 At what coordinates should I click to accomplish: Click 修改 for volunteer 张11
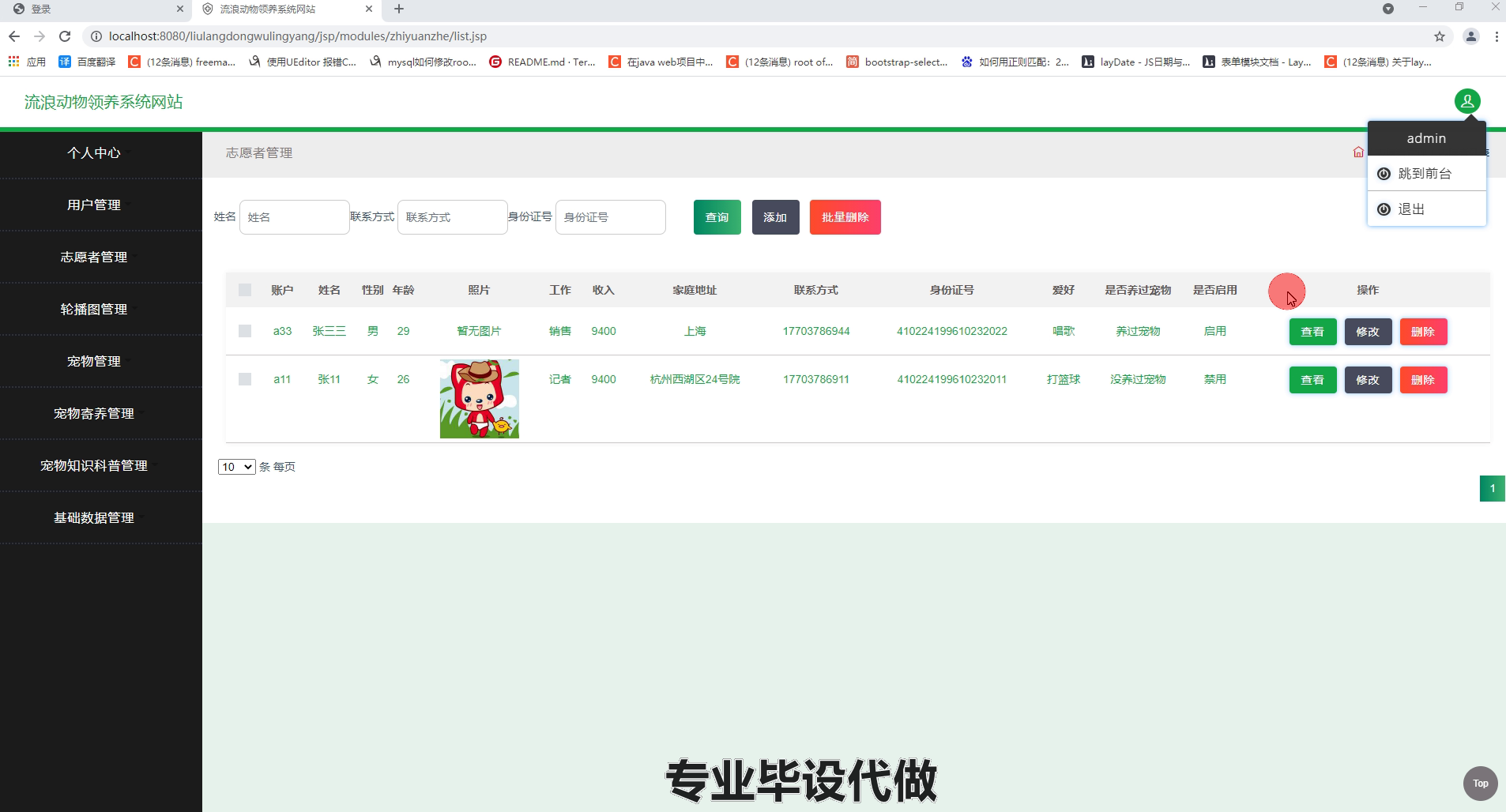[1368, 380]
